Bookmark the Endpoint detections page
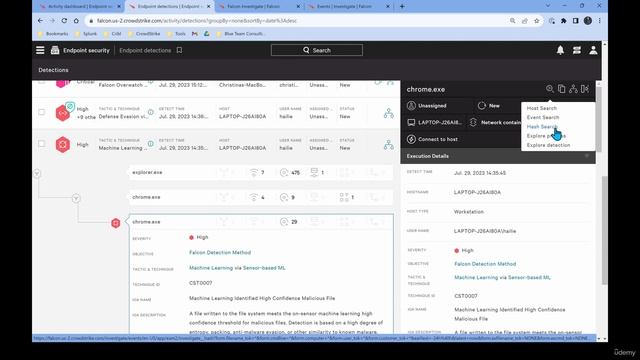The width and height of the screenshot is (640, 360). pos(179,50)
